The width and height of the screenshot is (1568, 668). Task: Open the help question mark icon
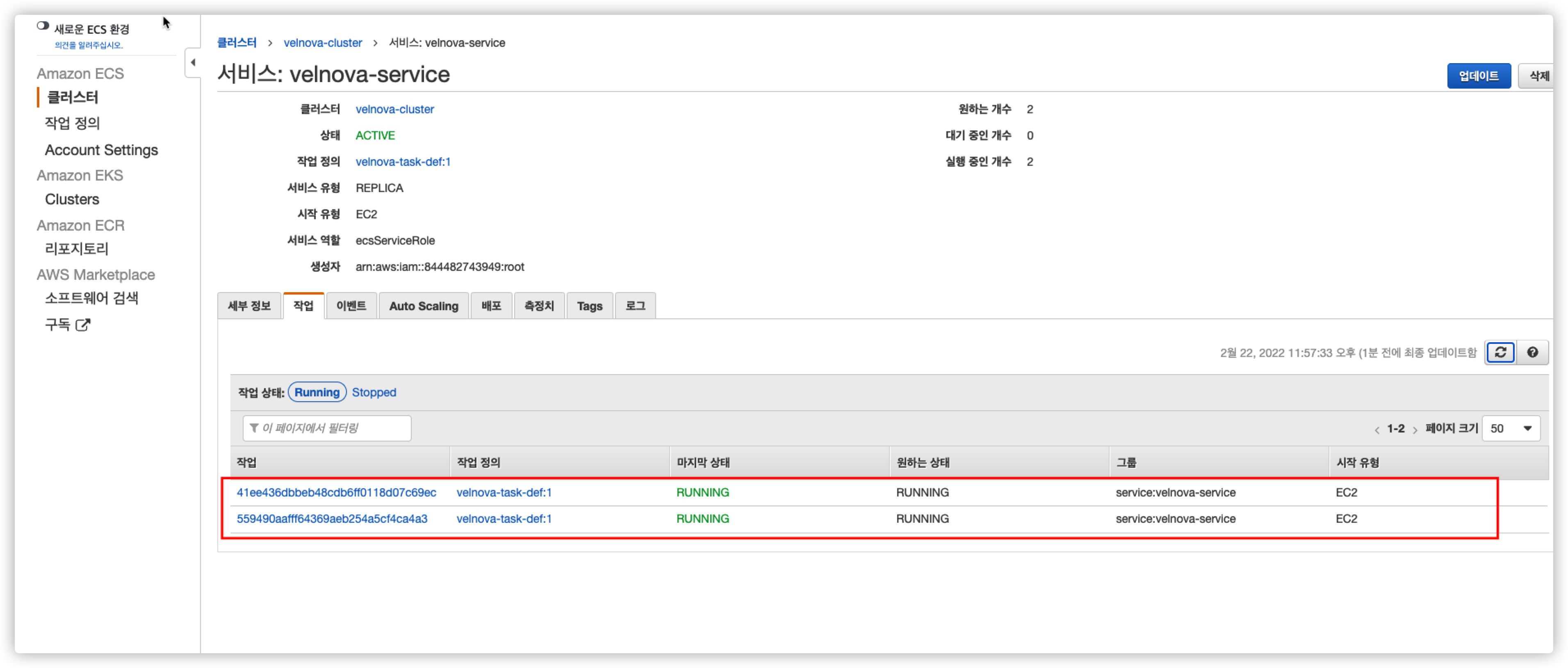pos(1532,352)
